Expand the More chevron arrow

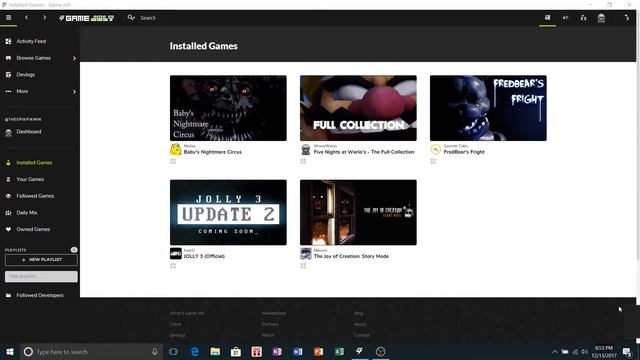74,92
